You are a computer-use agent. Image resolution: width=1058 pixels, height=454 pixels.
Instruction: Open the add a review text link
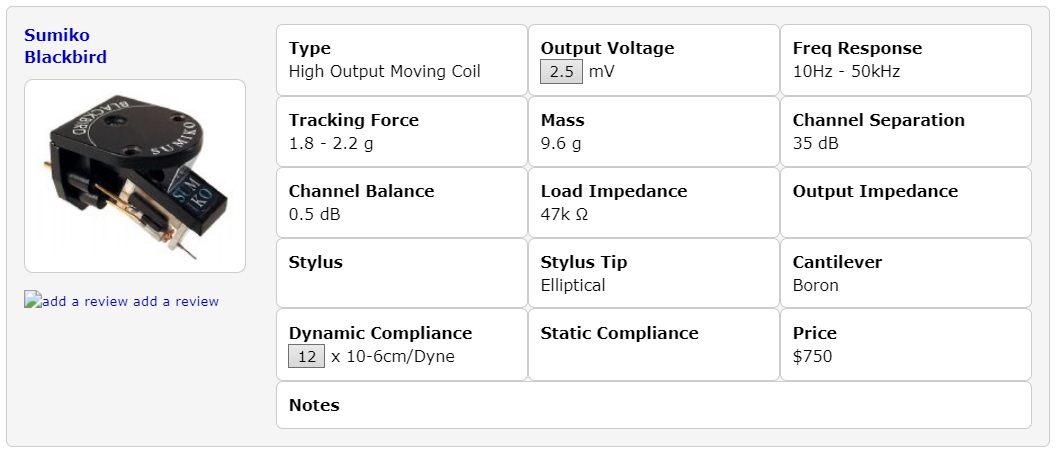(176, 301)
